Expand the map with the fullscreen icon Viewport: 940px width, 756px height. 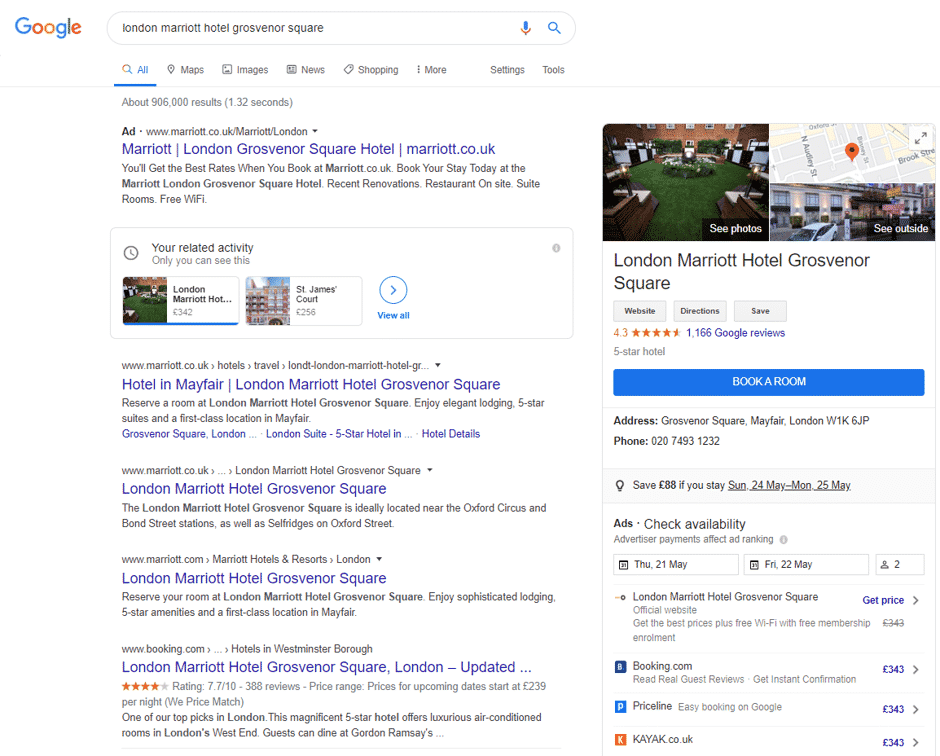click(x=921, y=138)
